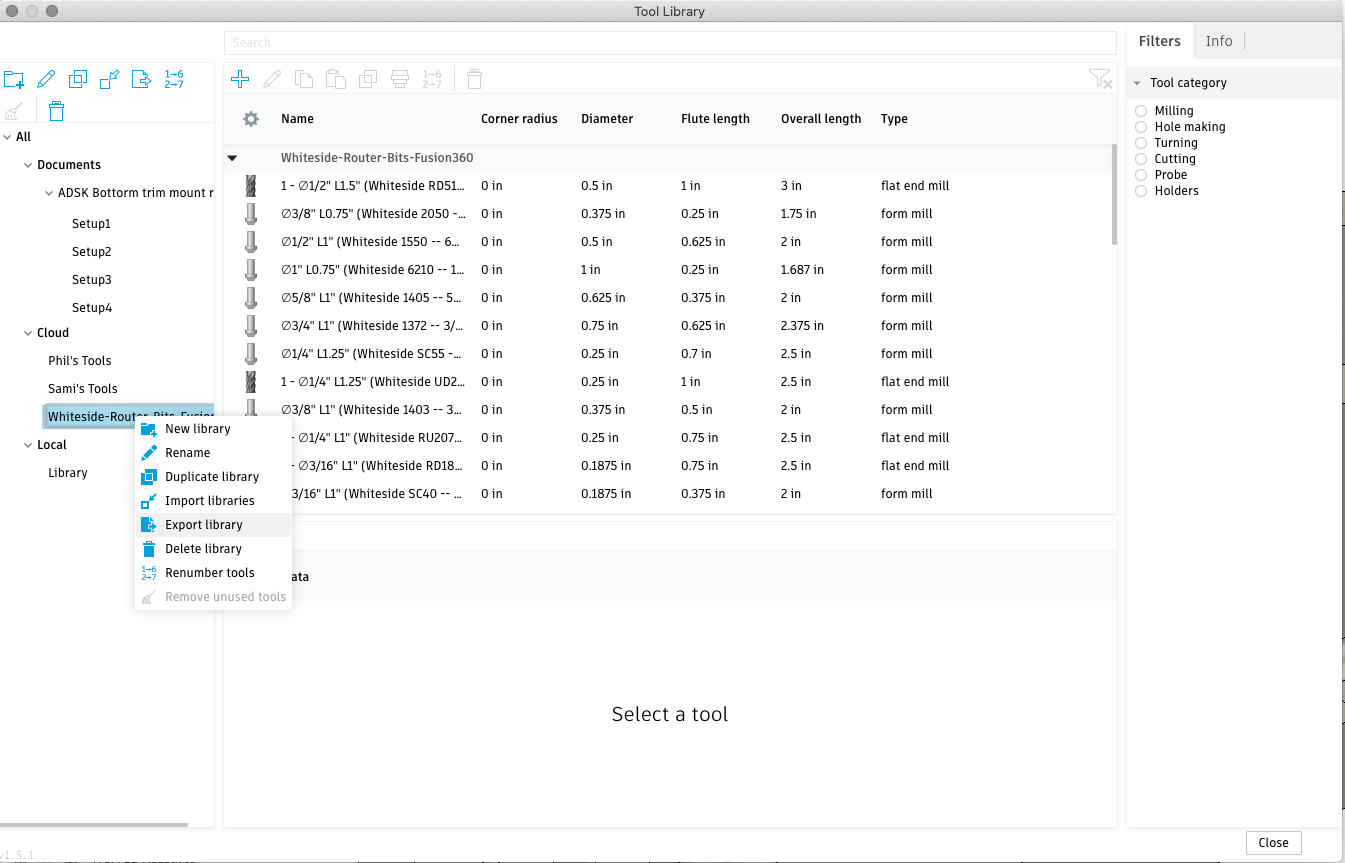Click the Duplicate tool icon in the tool toolbar
Screen dimensions: 1345x863
[x=368, y=79]
